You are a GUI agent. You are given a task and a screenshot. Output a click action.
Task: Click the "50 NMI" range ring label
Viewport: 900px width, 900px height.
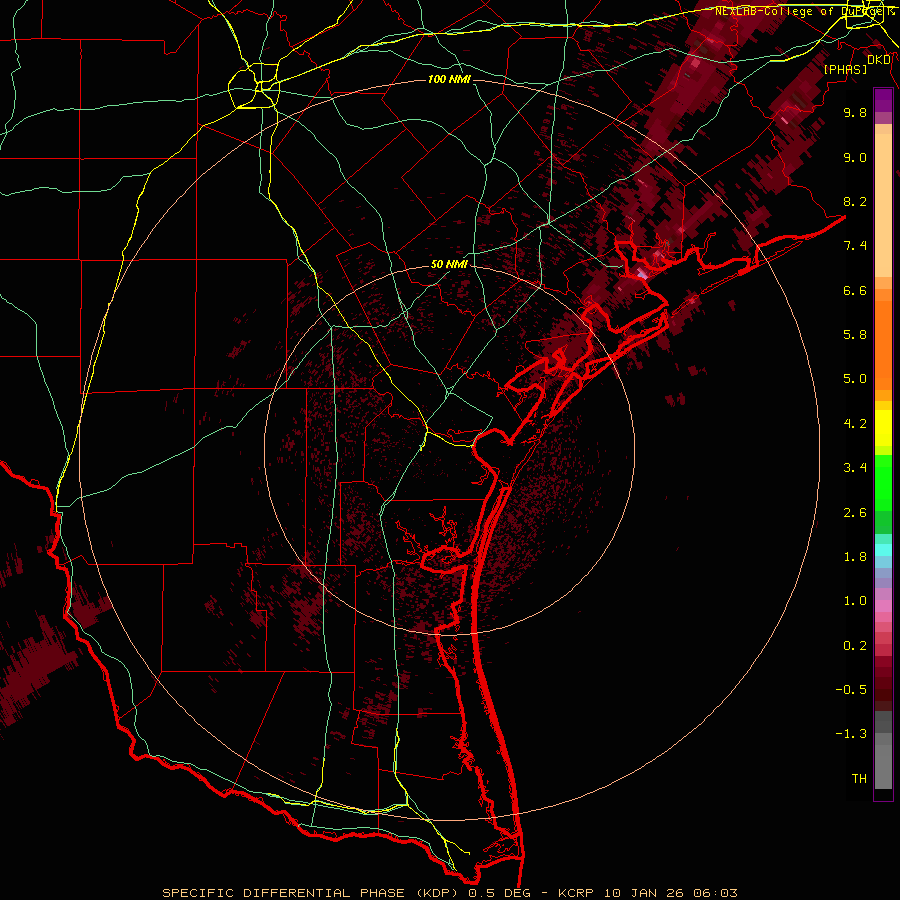[449, 264]
